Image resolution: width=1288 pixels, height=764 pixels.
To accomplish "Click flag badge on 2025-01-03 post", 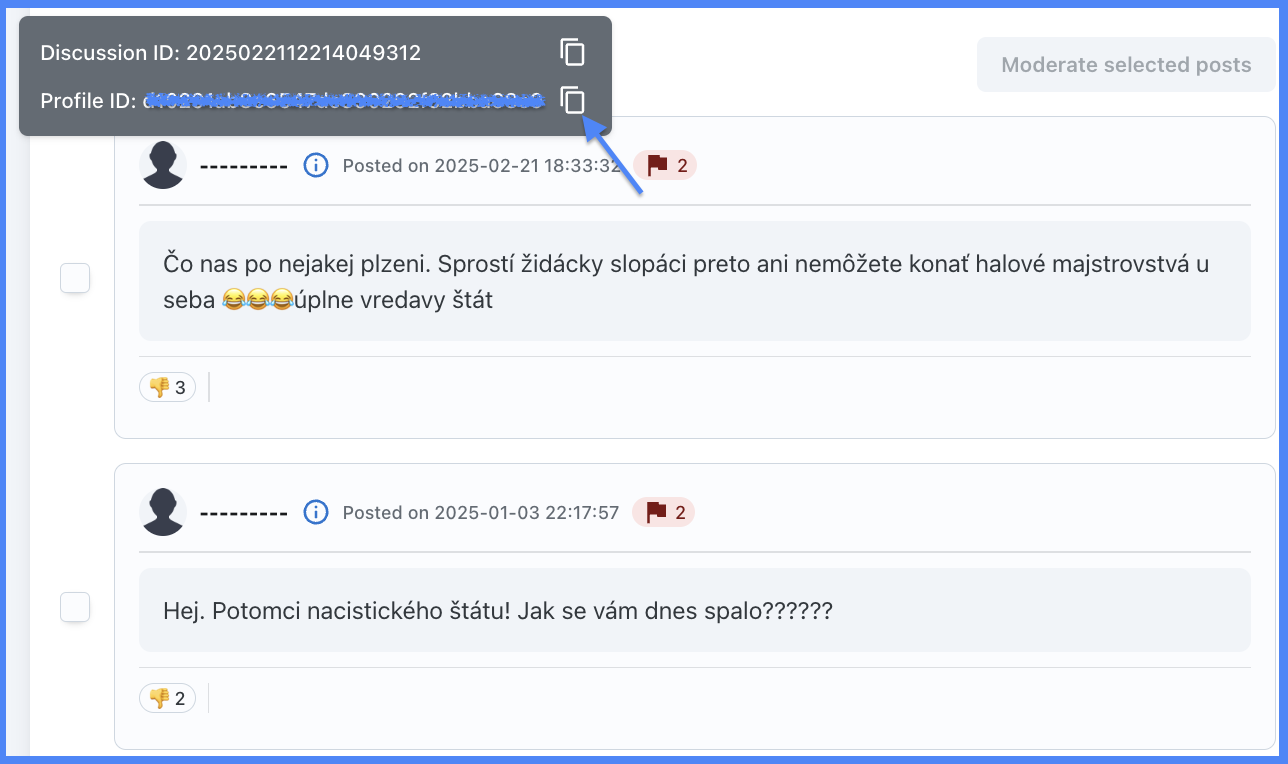I will [x=664, y=512].
